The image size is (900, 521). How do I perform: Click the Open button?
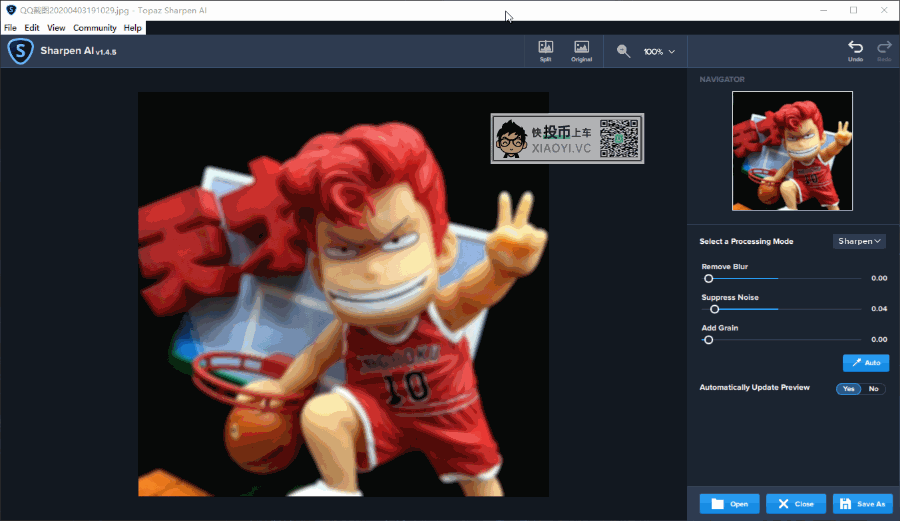pos(730,504)
